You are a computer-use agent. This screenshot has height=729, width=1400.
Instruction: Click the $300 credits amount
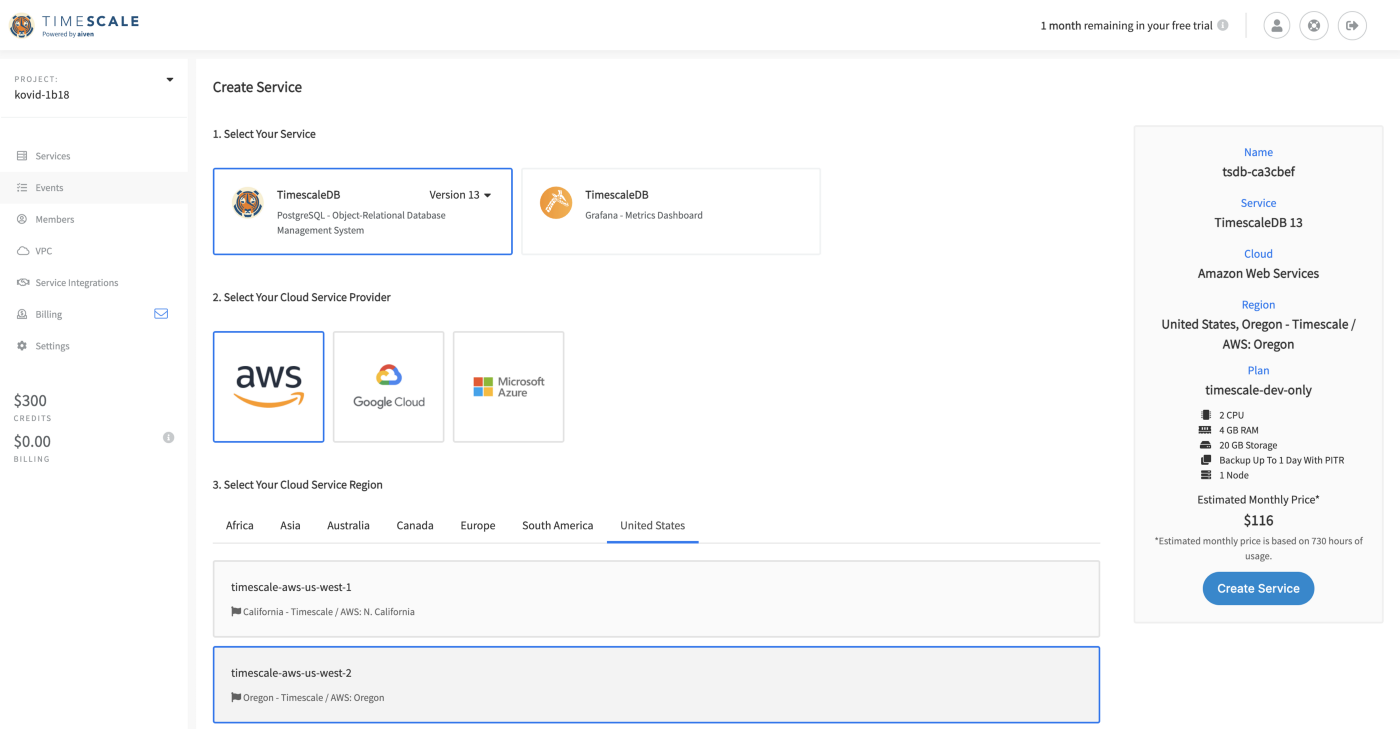point(31,401)
